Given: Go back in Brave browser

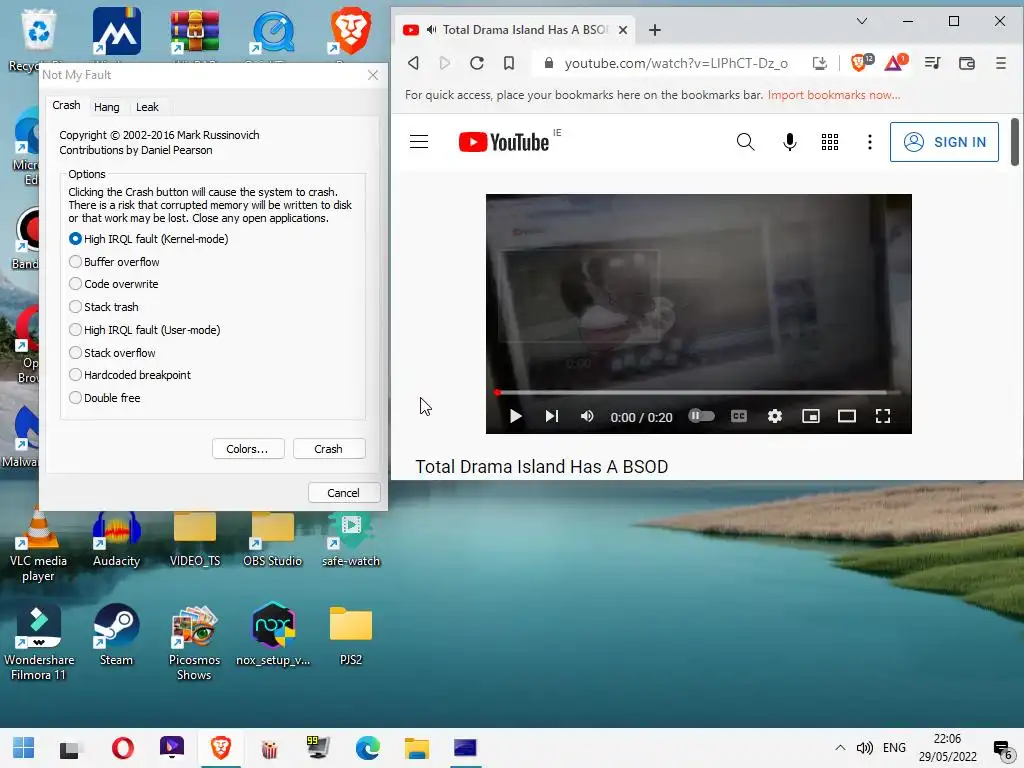Looking at the screenshot, I should (x=413, y=63).
